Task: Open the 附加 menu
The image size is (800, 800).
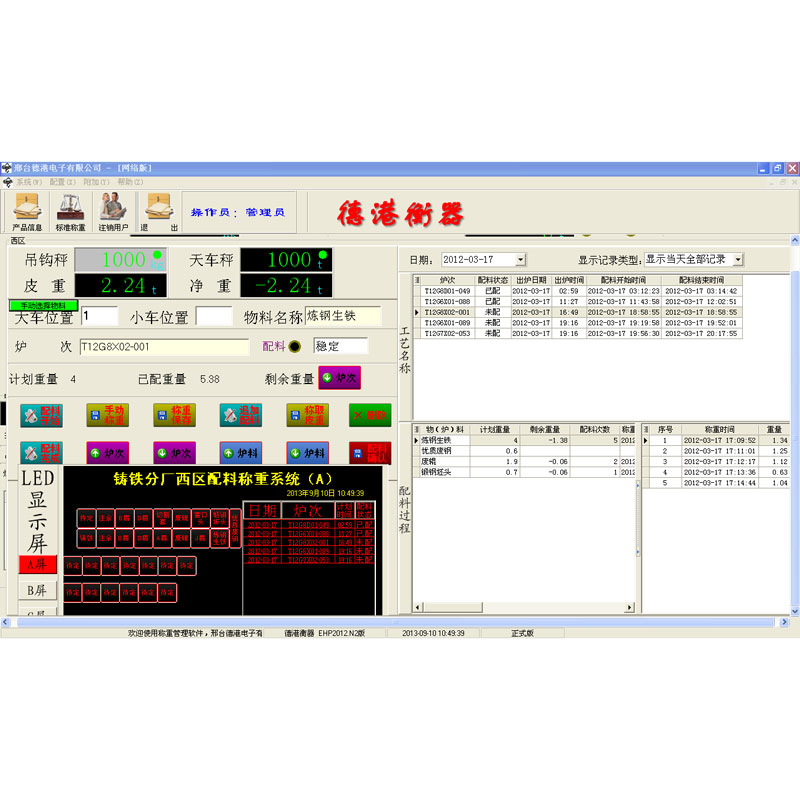Action: coord(96,182)
